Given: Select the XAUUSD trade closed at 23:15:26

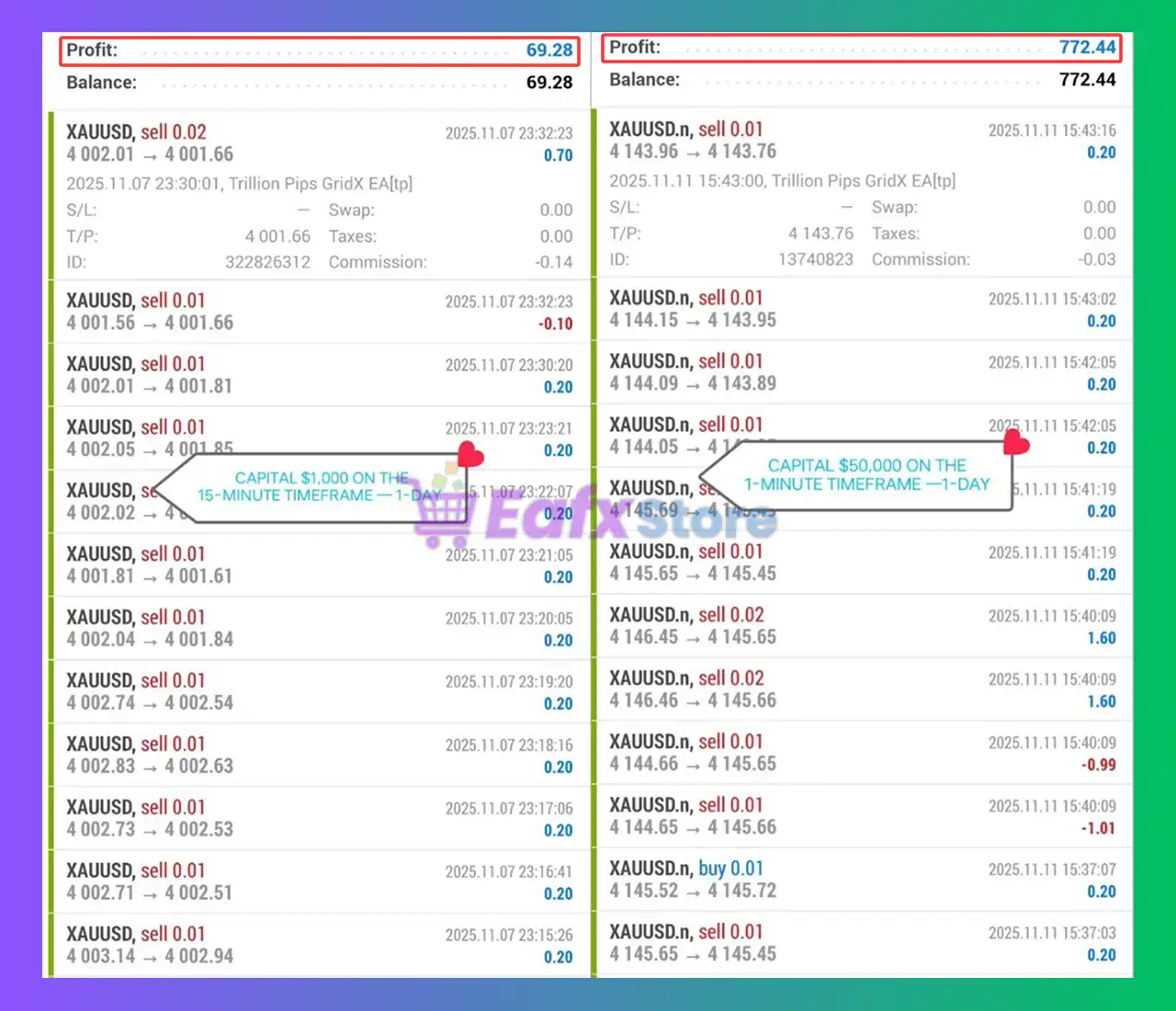Looking at the screenshot, I should point(319,945).
